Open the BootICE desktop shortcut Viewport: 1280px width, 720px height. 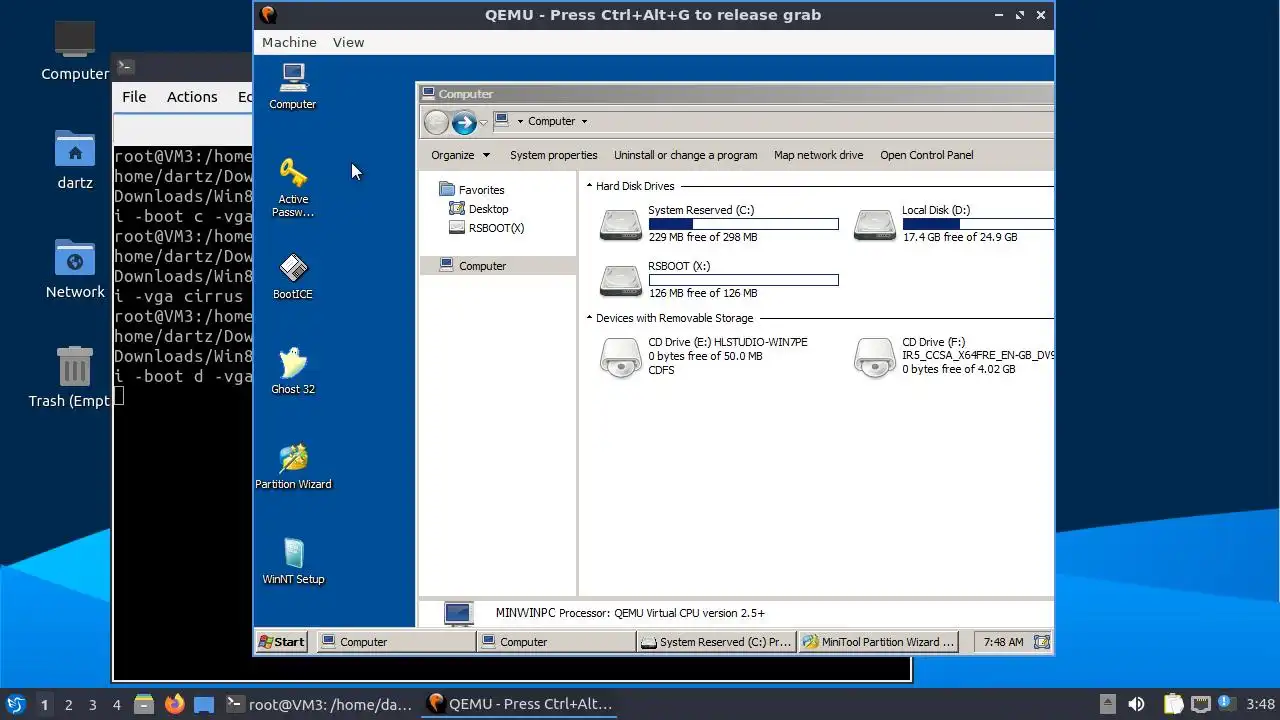pyautogui.click(x=293, y=276)
